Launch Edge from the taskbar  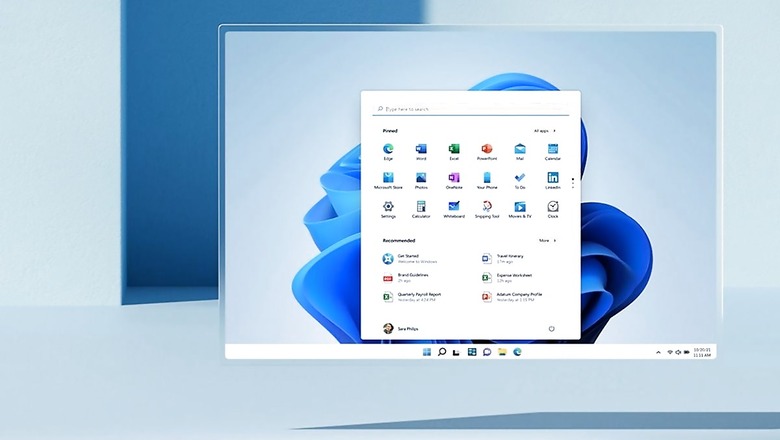click(517, 352)
